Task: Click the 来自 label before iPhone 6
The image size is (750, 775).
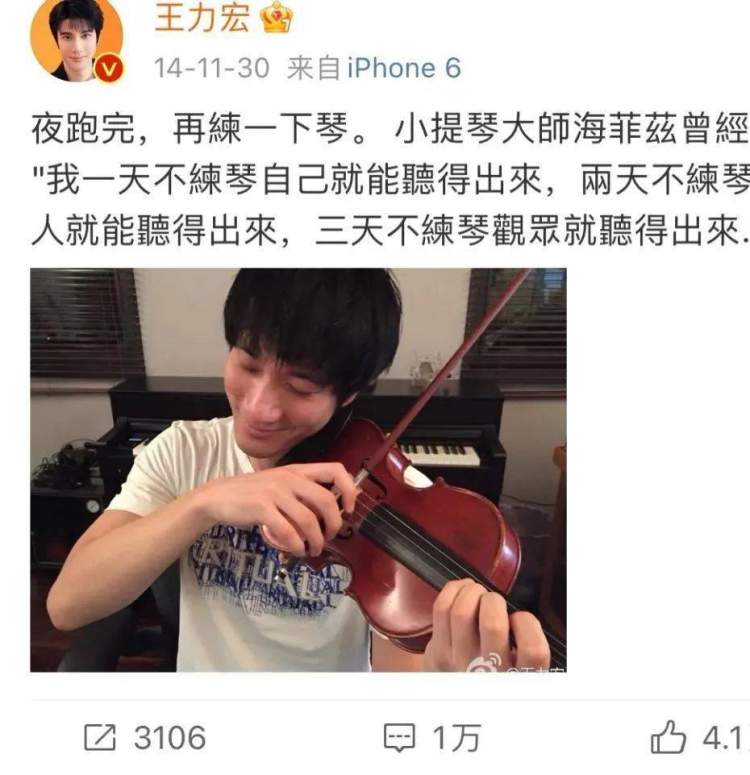Action: click(x=313, y=68)
